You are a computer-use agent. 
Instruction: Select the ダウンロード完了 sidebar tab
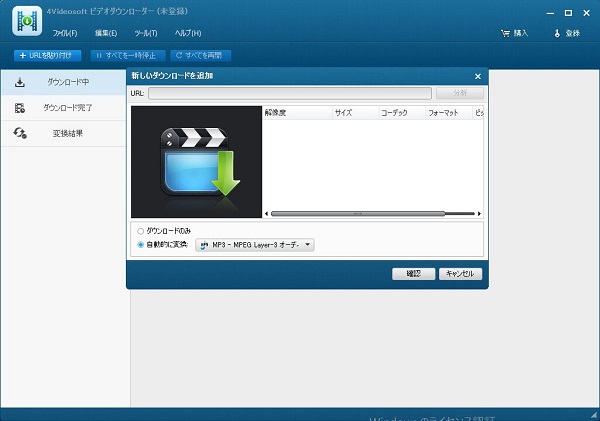point(63,108)
